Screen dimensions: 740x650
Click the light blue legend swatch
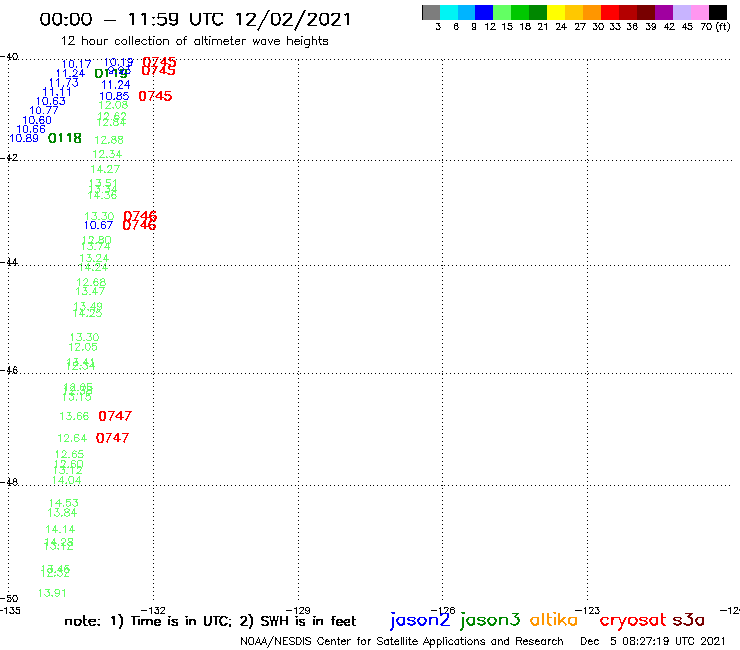466,12
